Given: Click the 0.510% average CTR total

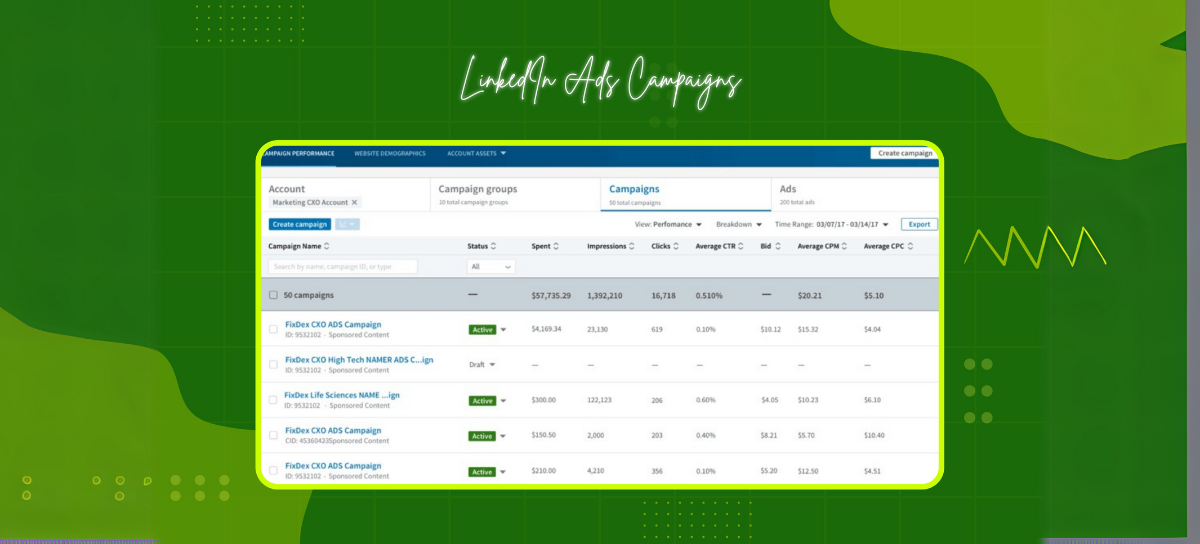Looking at the screenshot, I should pos(709,296).
